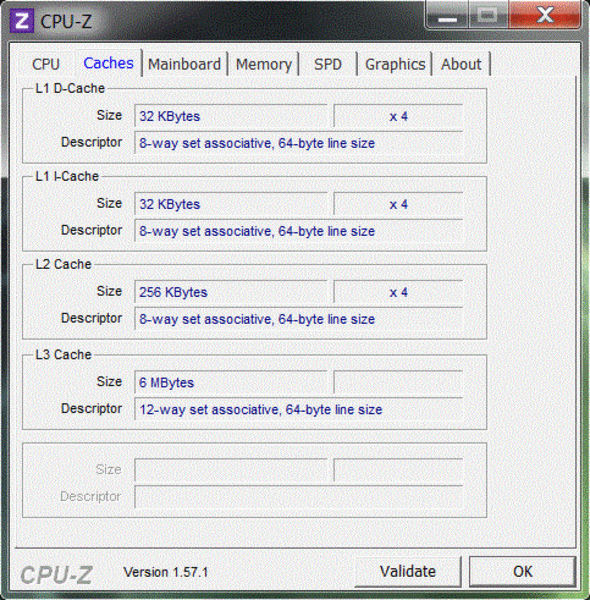Viewport: 590px width, 600px height.
Task: Click the L1 D-Cache descriptor field
Action: tap(298, 143)
